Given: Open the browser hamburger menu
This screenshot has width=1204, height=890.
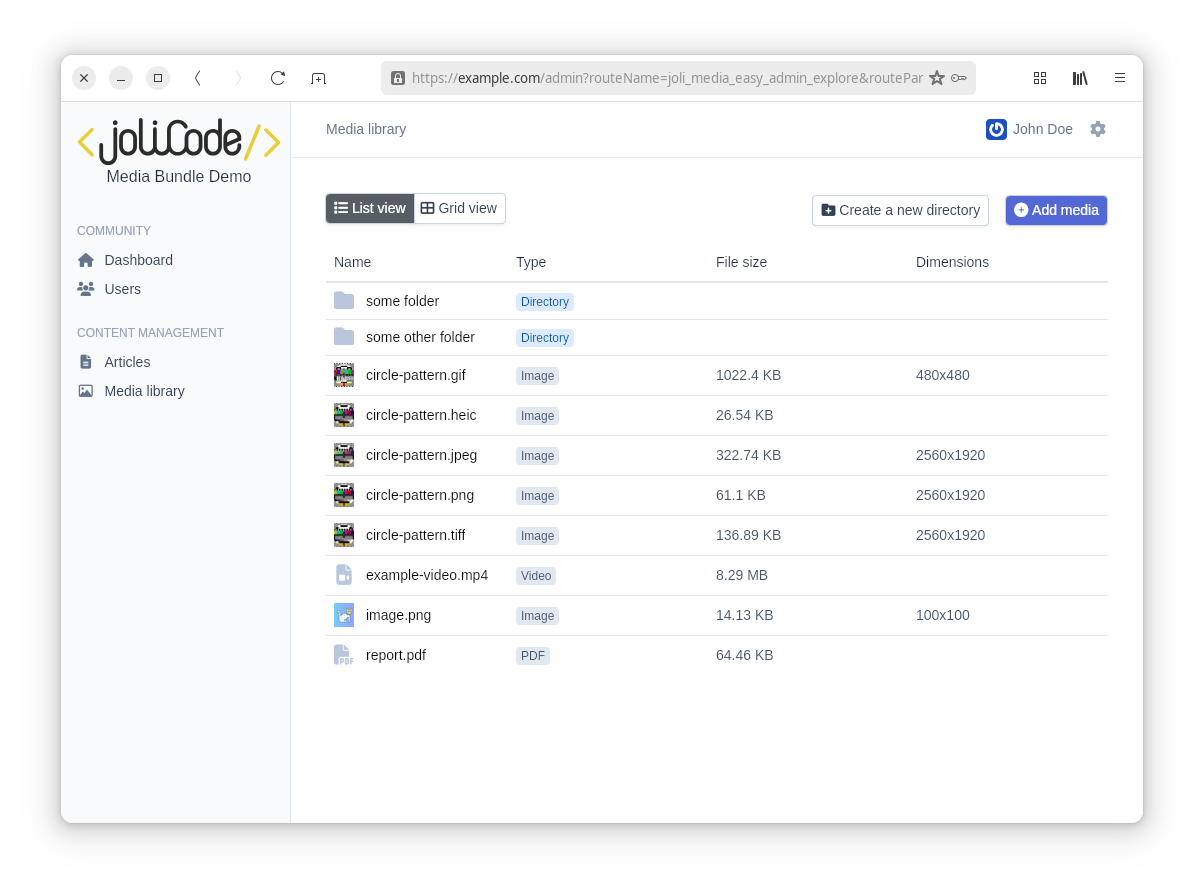Looking at the screenshot, I should (1120, 78).
